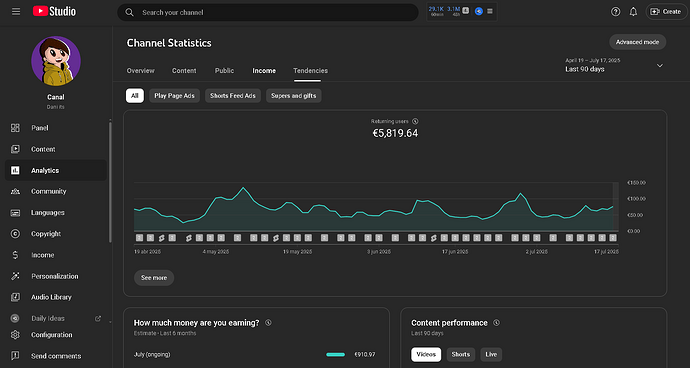Switch to the Overview tab
The height and width of the screenshot is (368, 690).
(140, 70)
